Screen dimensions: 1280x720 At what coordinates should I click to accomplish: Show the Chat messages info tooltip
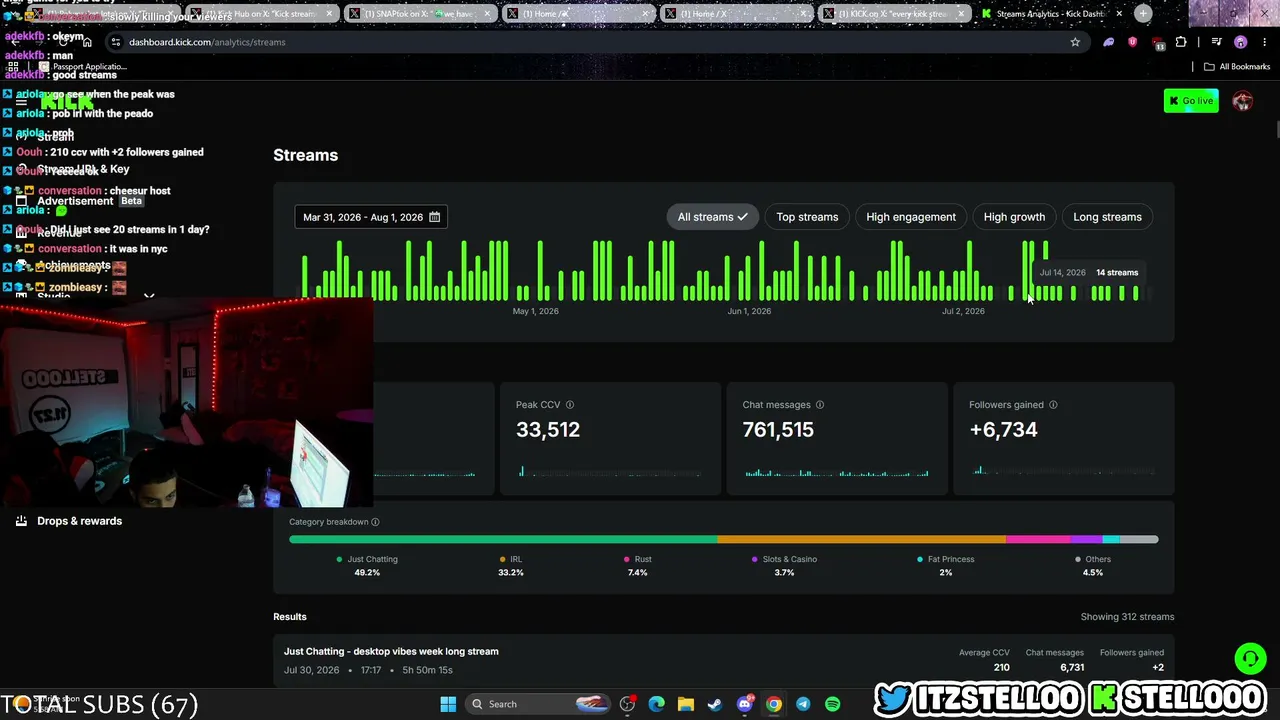(820, 405)
